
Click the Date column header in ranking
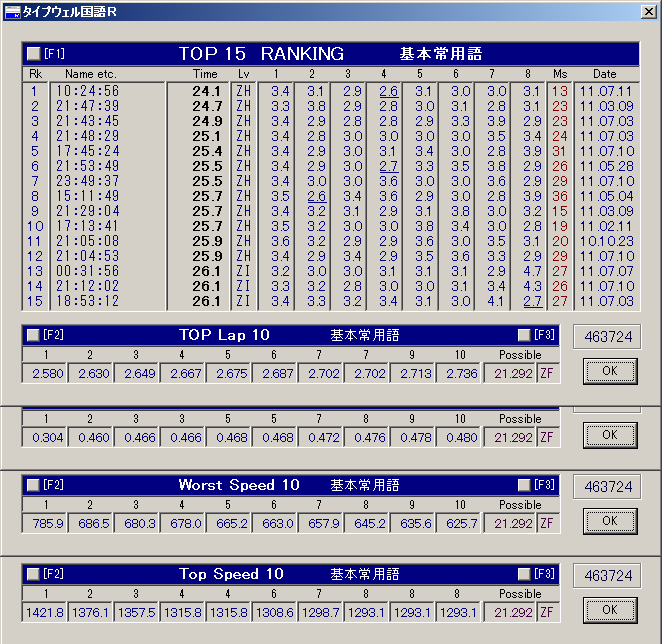(x=605, y=74)
